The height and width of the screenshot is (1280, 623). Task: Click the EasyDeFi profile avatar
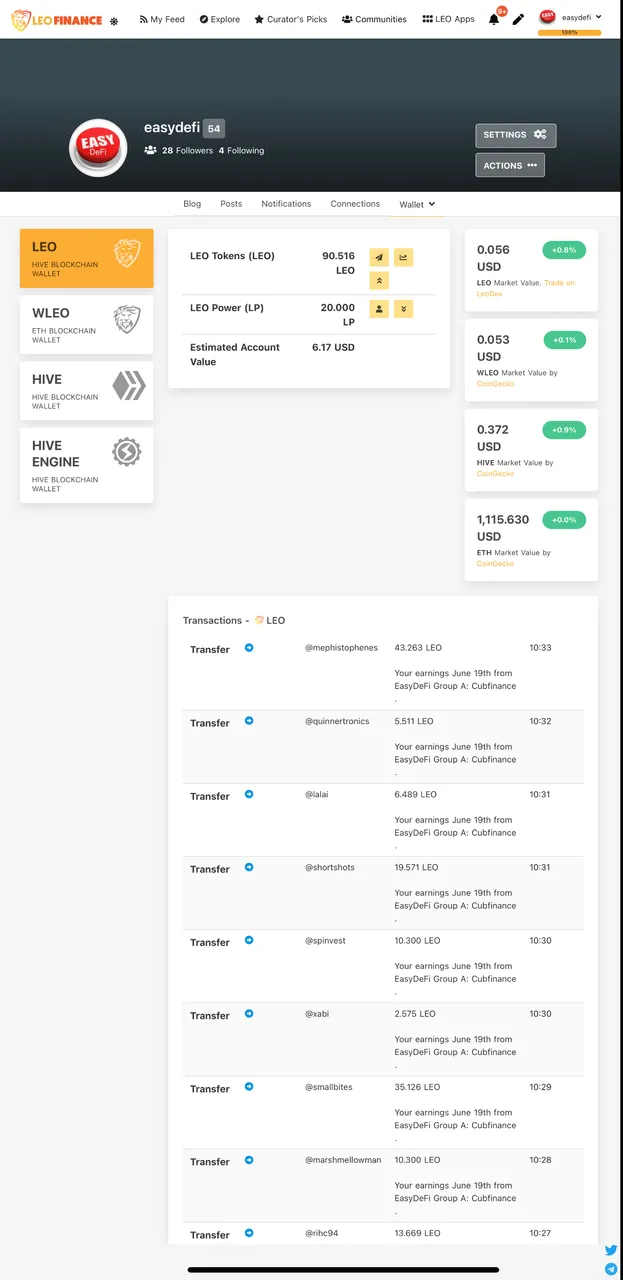(98, 149)
